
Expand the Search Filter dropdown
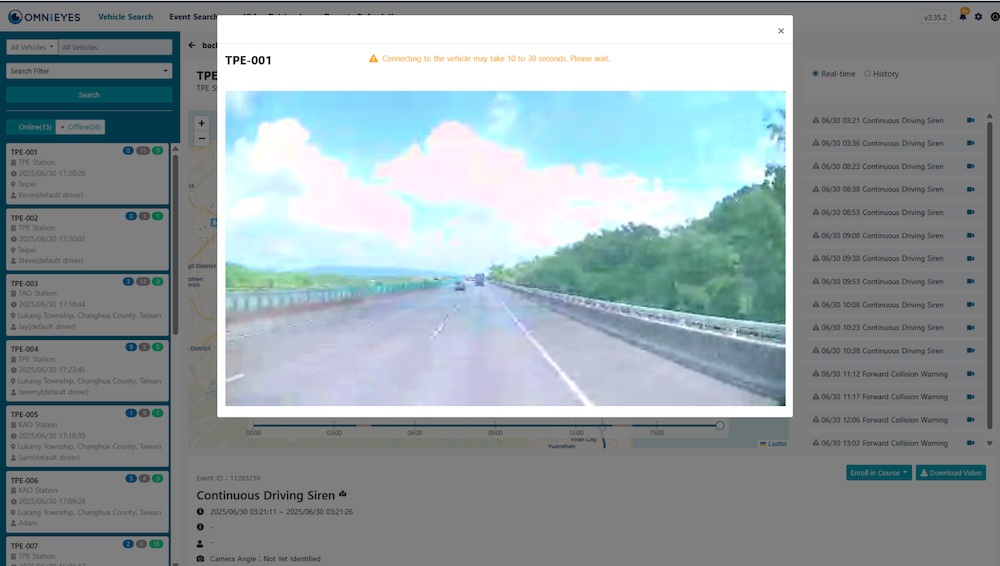coord(89,71)
